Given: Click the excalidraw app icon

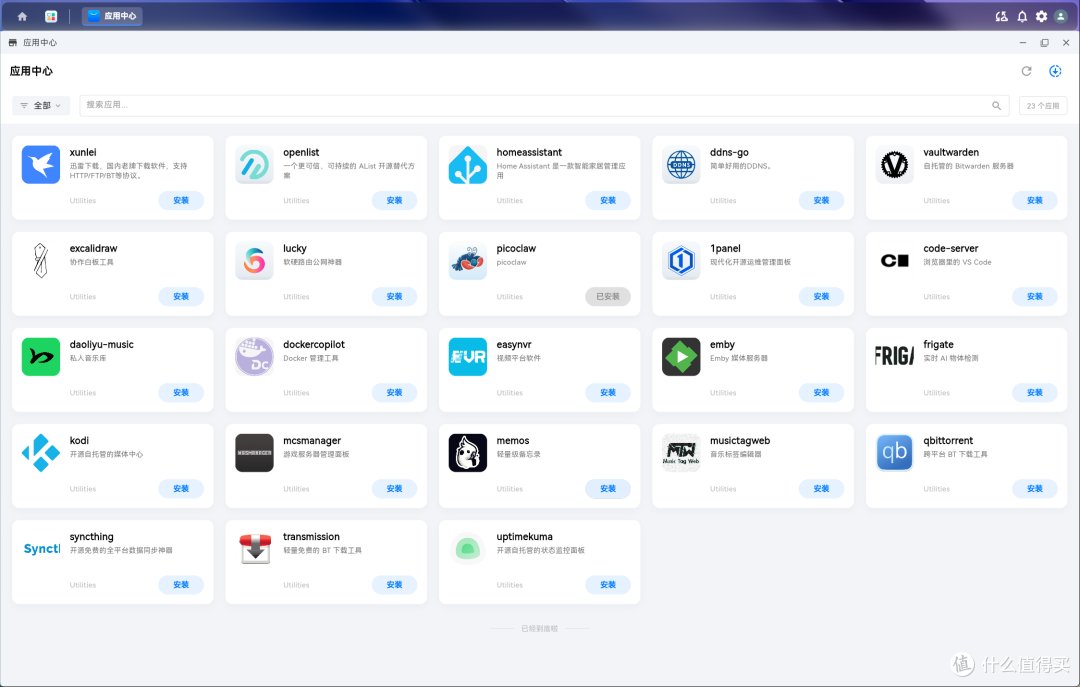Looking at the screenshot, I should pyautogui.click(x=41, y=260).
